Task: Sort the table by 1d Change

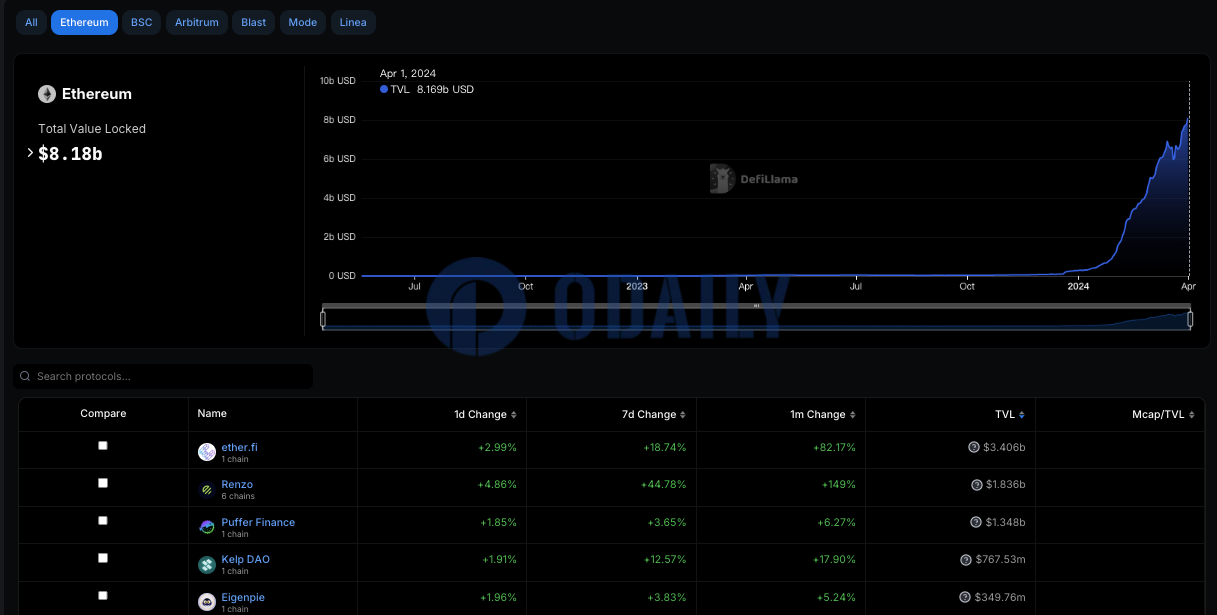Action: click(485, 414)
